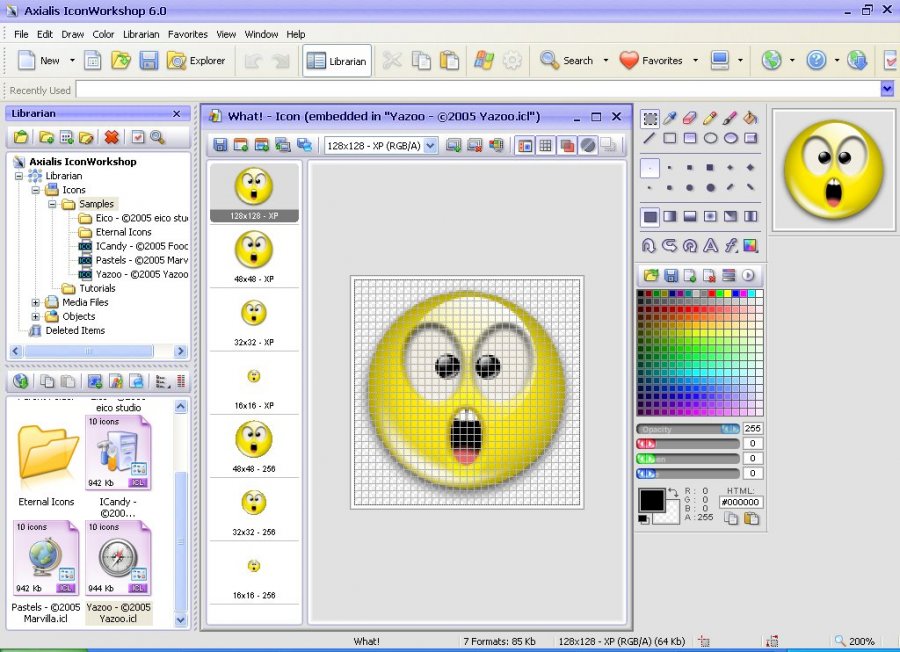The image size is (900, 652).
Task: Toggle the Librarian panel button
Action: (336, 60)
